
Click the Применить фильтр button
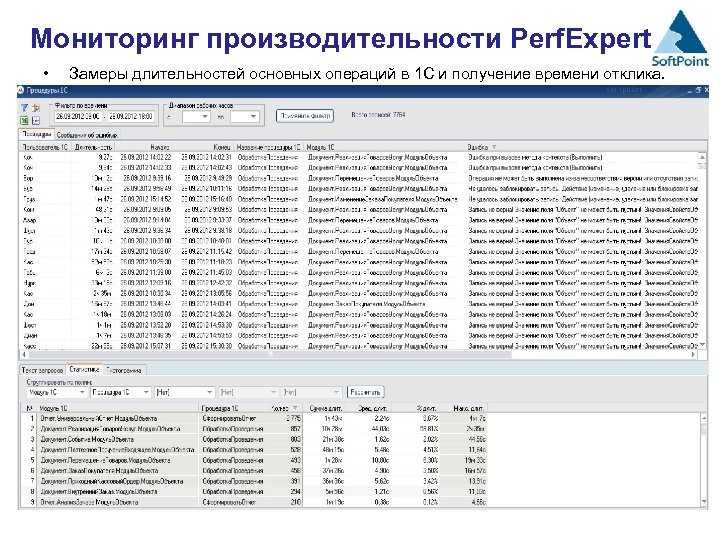(305, 116)
